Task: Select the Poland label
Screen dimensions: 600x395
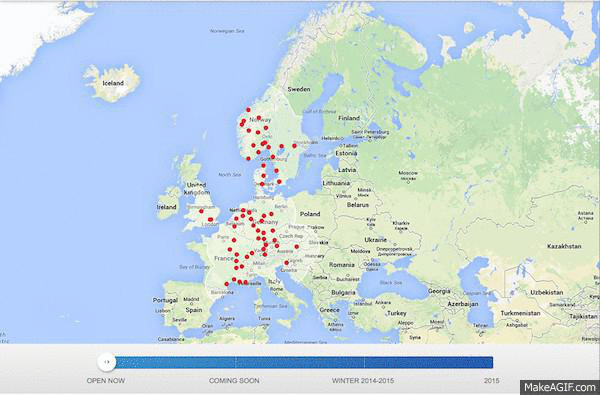Action: (x=310, y=214)
